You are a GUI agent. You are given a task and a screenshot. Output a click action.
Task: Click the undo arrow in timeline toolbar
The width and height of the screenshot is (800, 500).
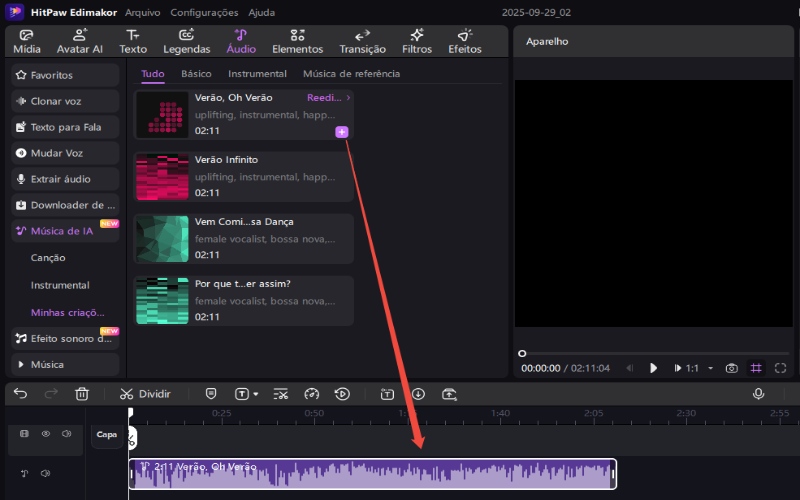point(20,394)
